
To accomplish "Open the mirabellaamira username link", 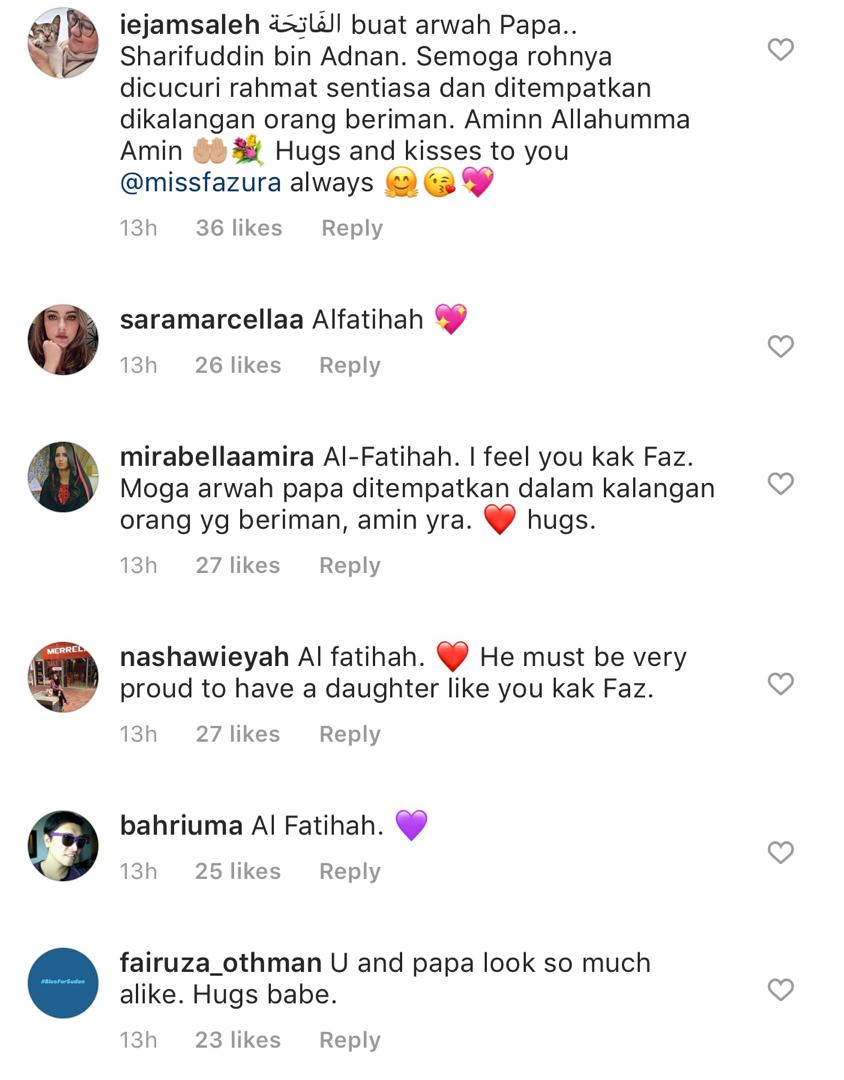I will click(217, 457).
